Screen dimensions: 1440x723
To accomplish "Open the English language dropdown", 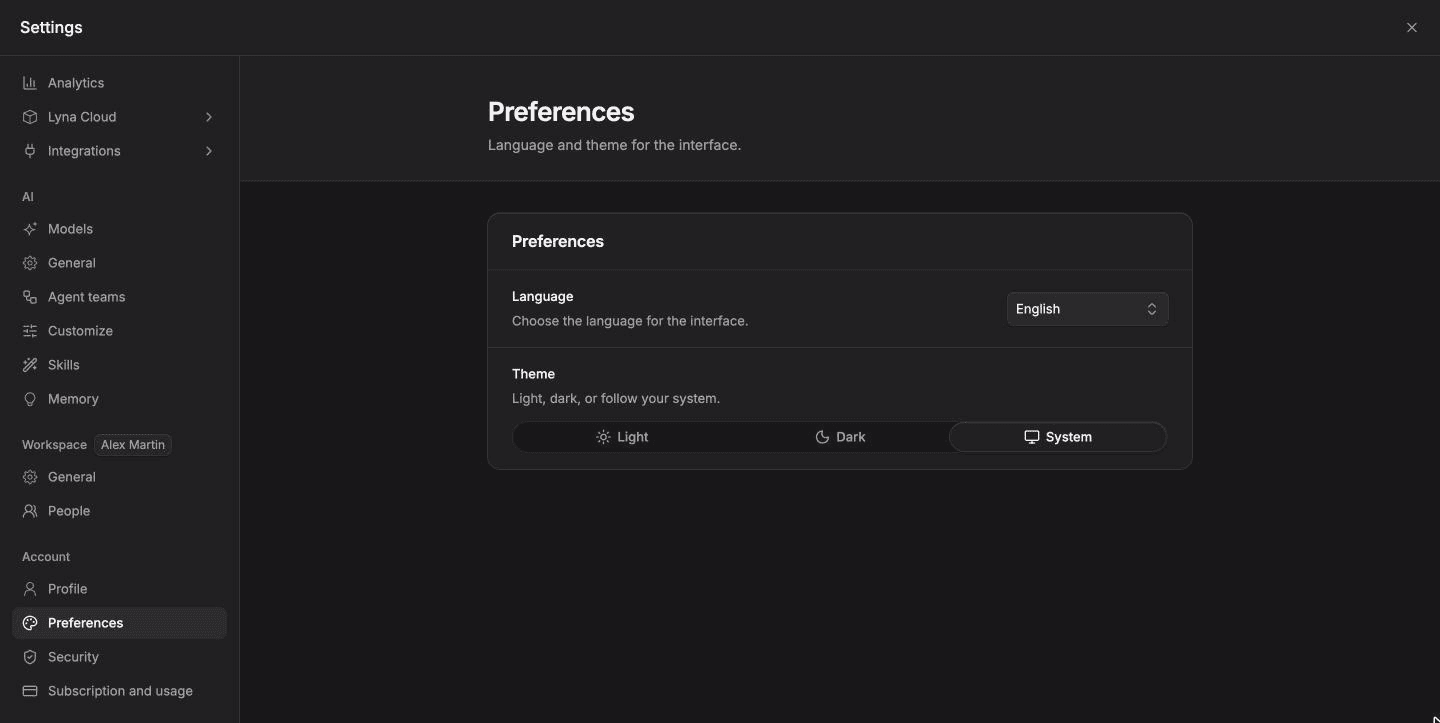I will click(x=1087, y=309).
